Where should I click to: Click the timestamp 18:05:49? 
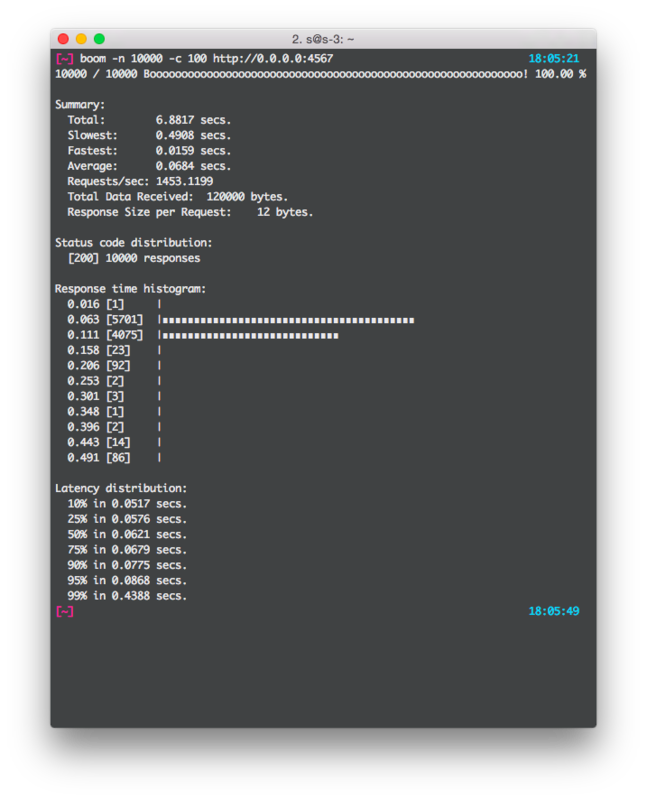[x=554, y=611]
